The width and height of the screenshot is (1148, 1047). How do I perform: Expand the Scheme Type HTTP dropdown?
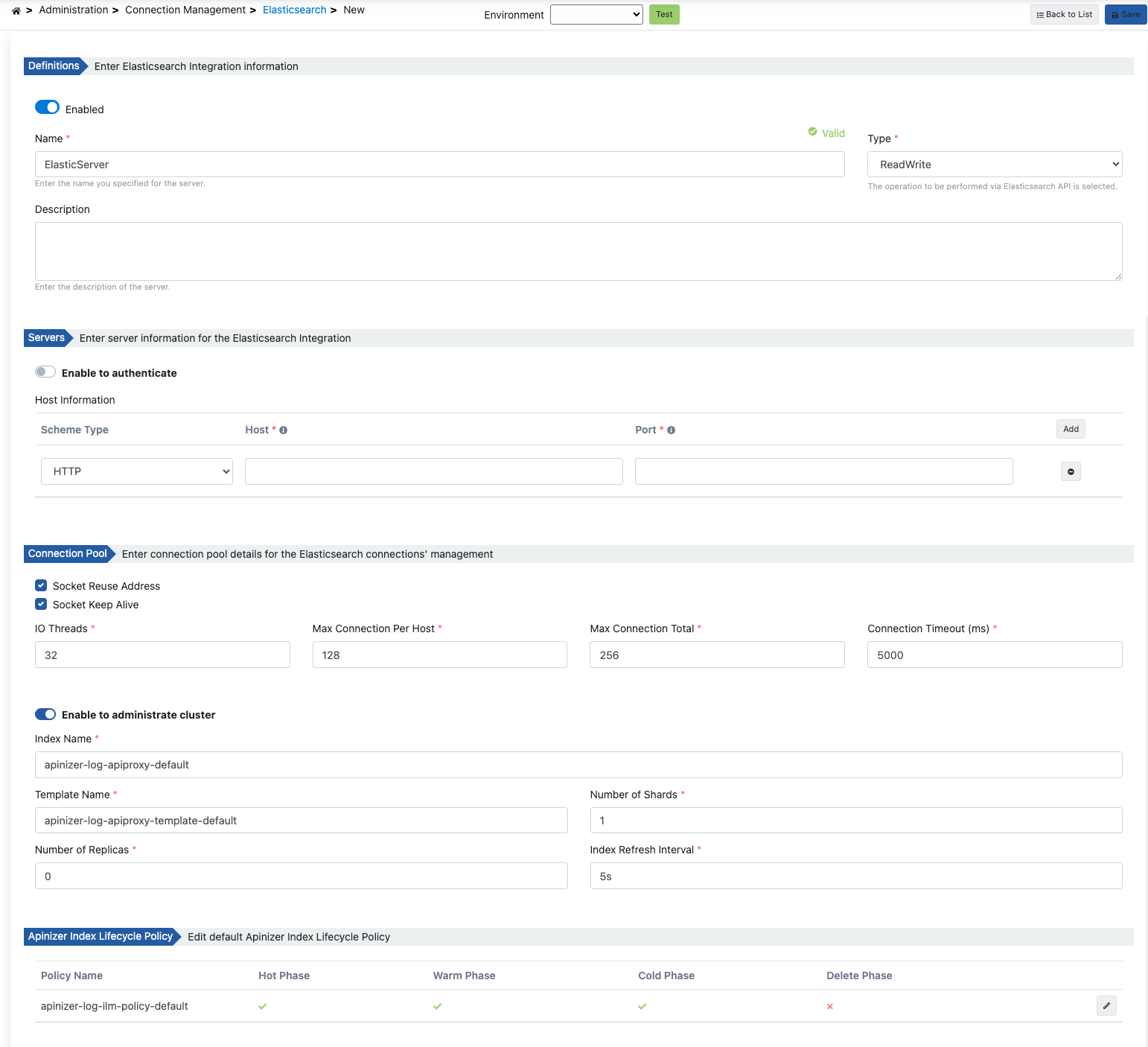pos(137,471)
